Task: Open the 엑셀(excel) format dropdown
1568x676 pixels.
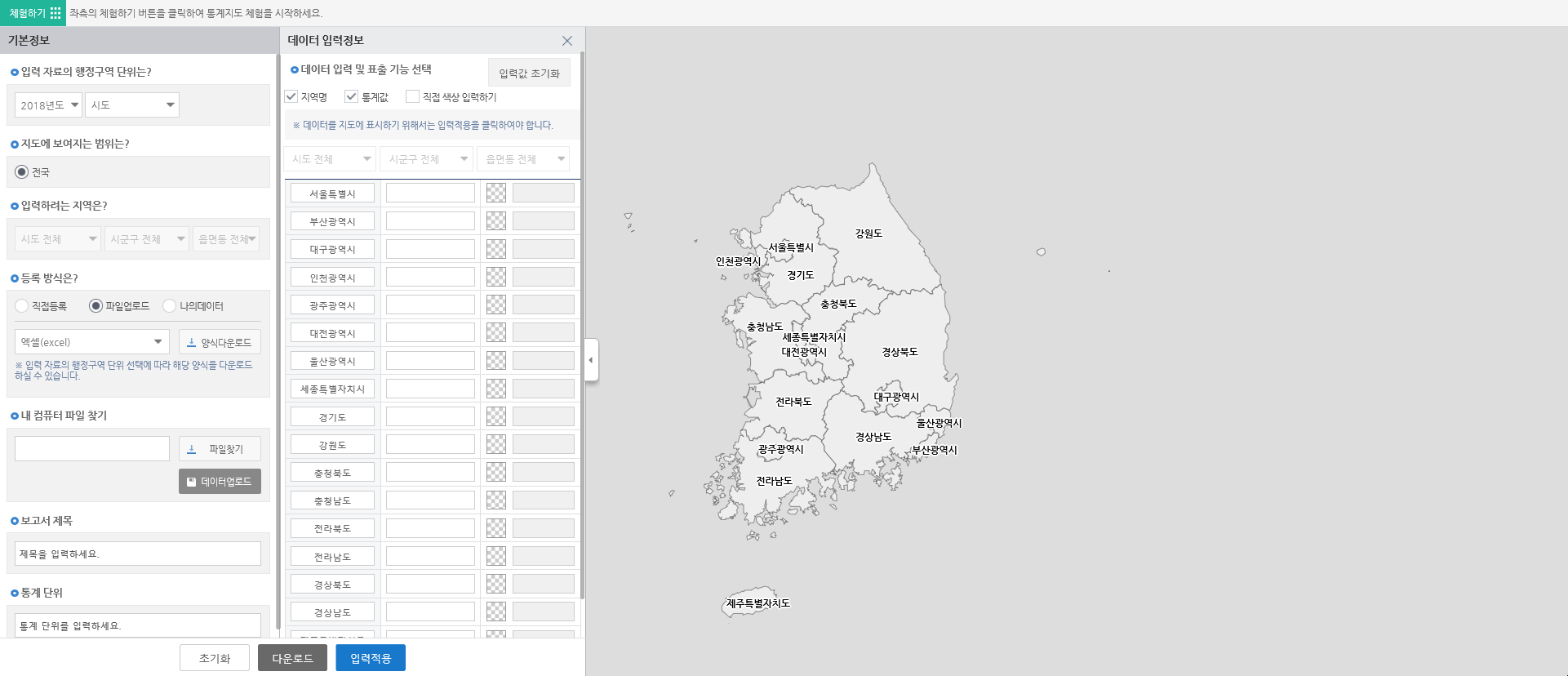Action: coord(91,342)
